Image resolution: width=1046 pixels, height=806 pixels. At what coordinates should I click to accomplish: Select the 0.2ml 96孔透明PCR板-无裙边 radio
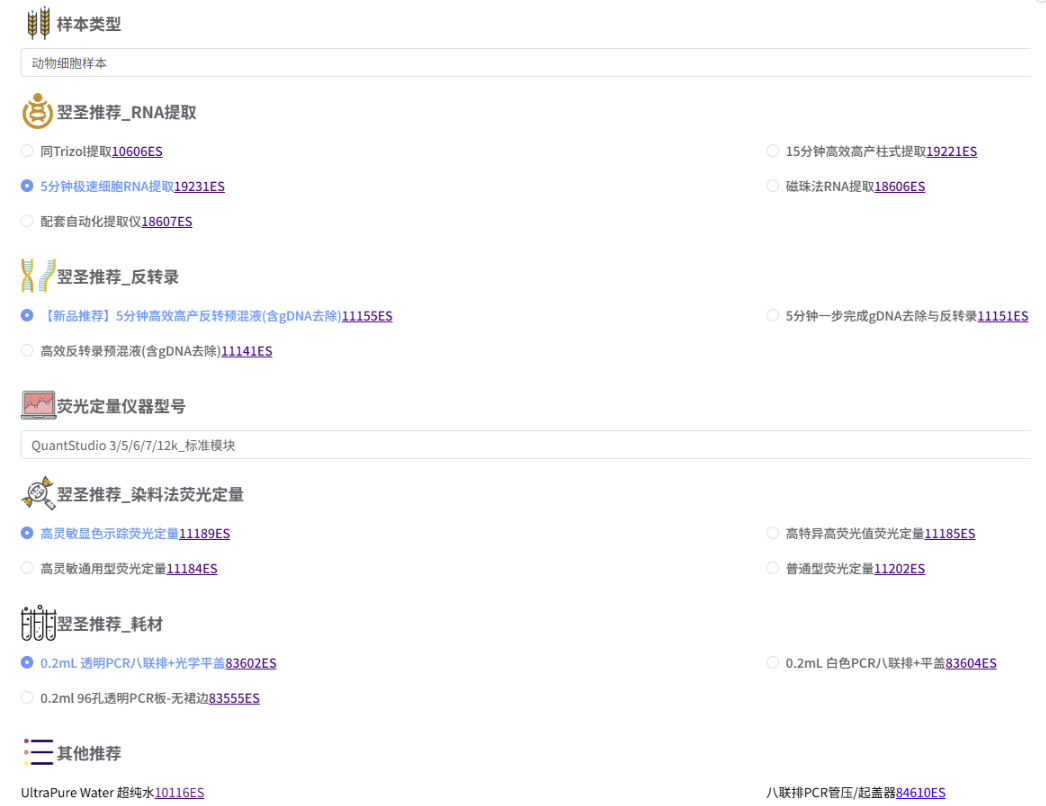coord(27,697)
